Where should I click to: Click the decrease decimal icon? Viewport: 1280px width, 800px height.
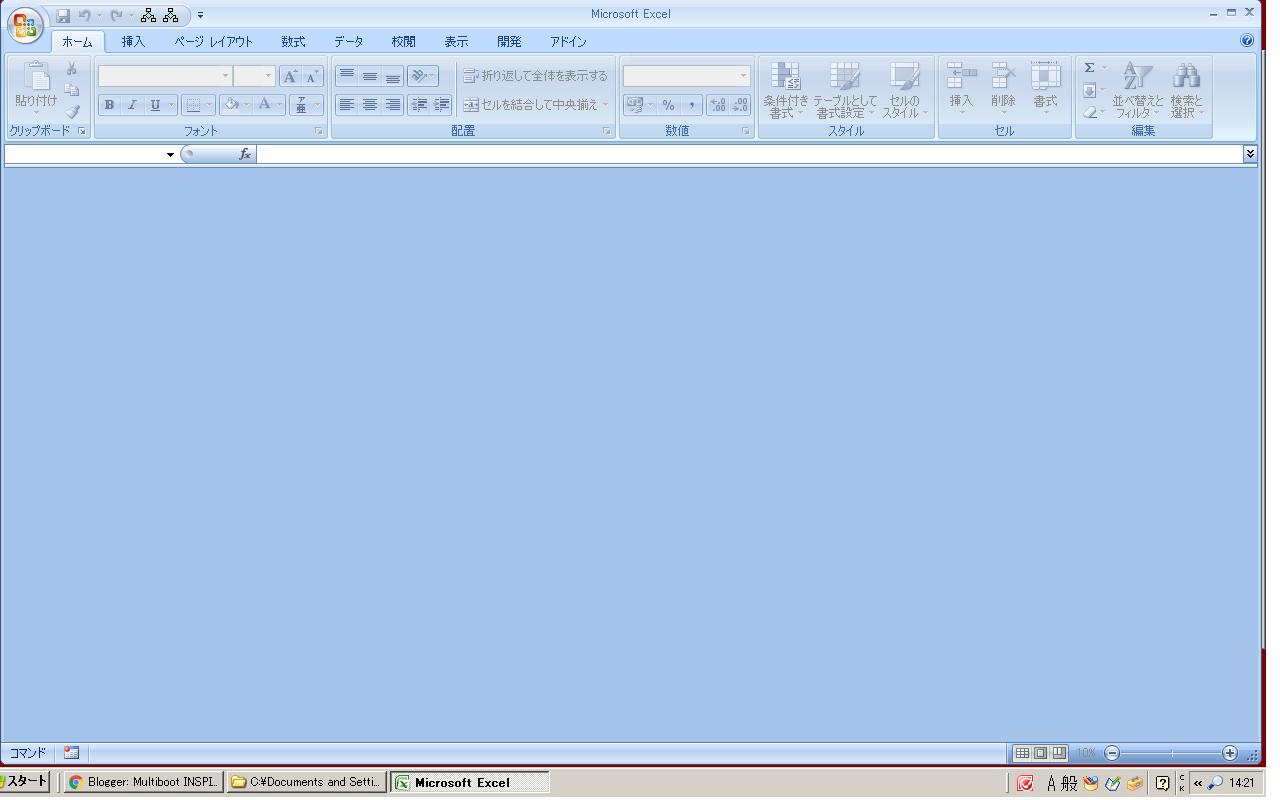point(740,105)
